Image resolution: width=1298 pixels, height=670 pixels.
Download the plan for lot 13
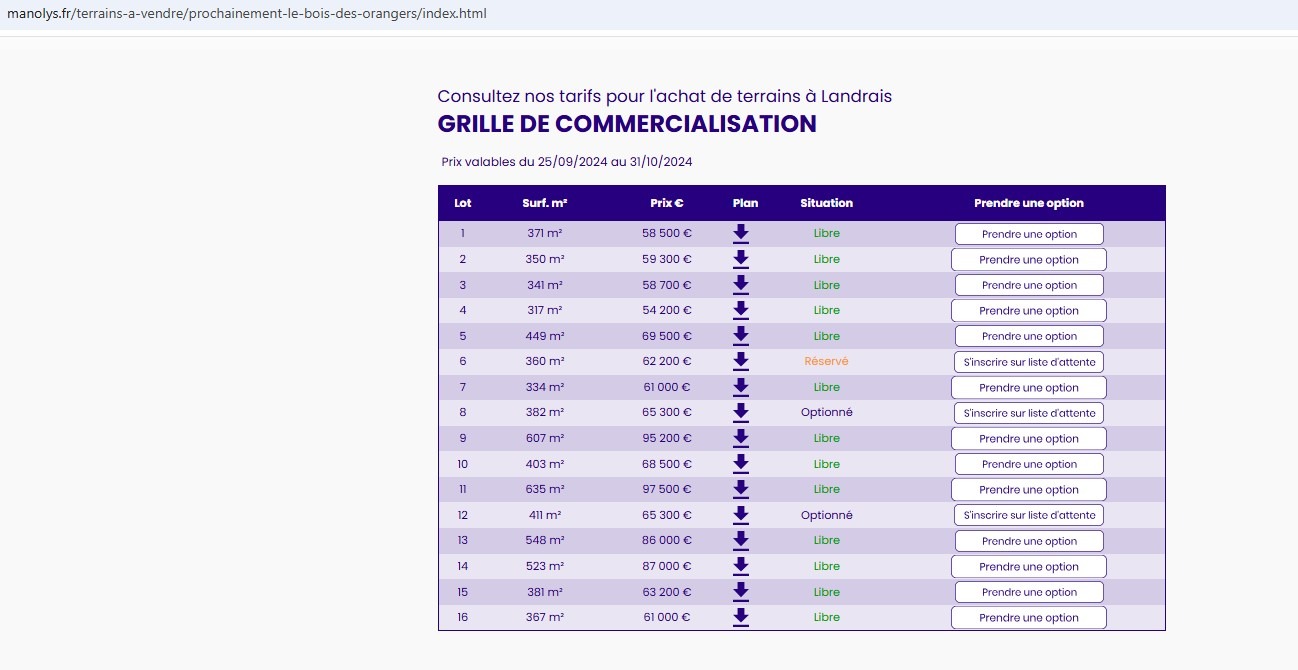tap(740, 540)
